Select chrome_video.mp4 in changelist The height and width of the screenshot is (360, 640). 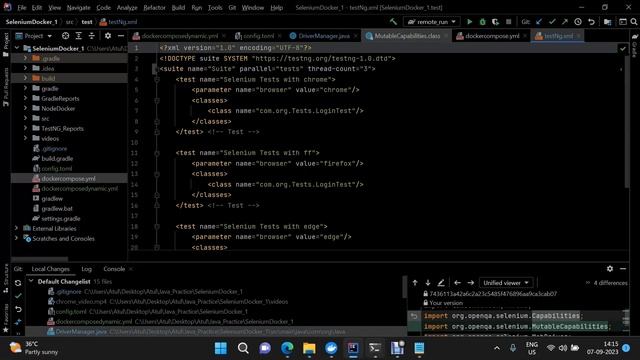(80, 302)
